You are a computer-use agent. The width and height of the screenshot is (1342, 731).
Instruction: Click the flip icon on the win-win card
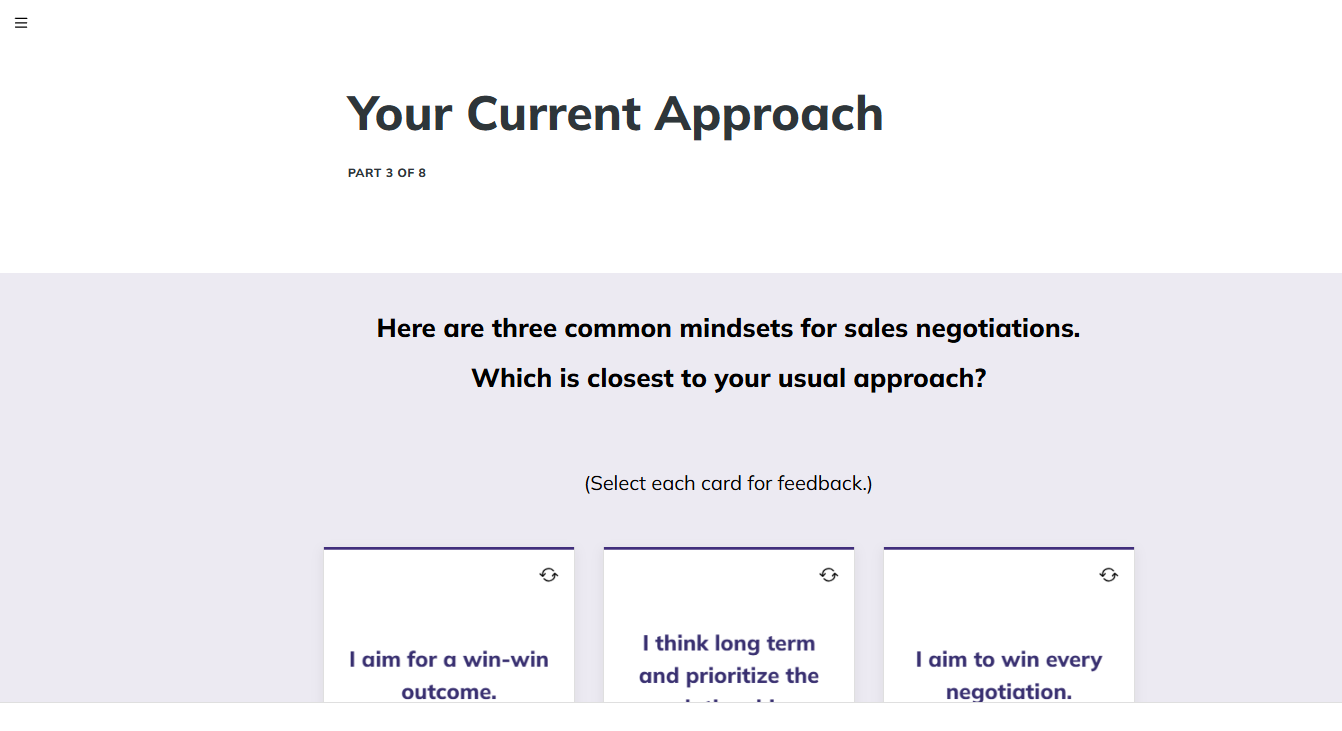click(x=548, y=575)
